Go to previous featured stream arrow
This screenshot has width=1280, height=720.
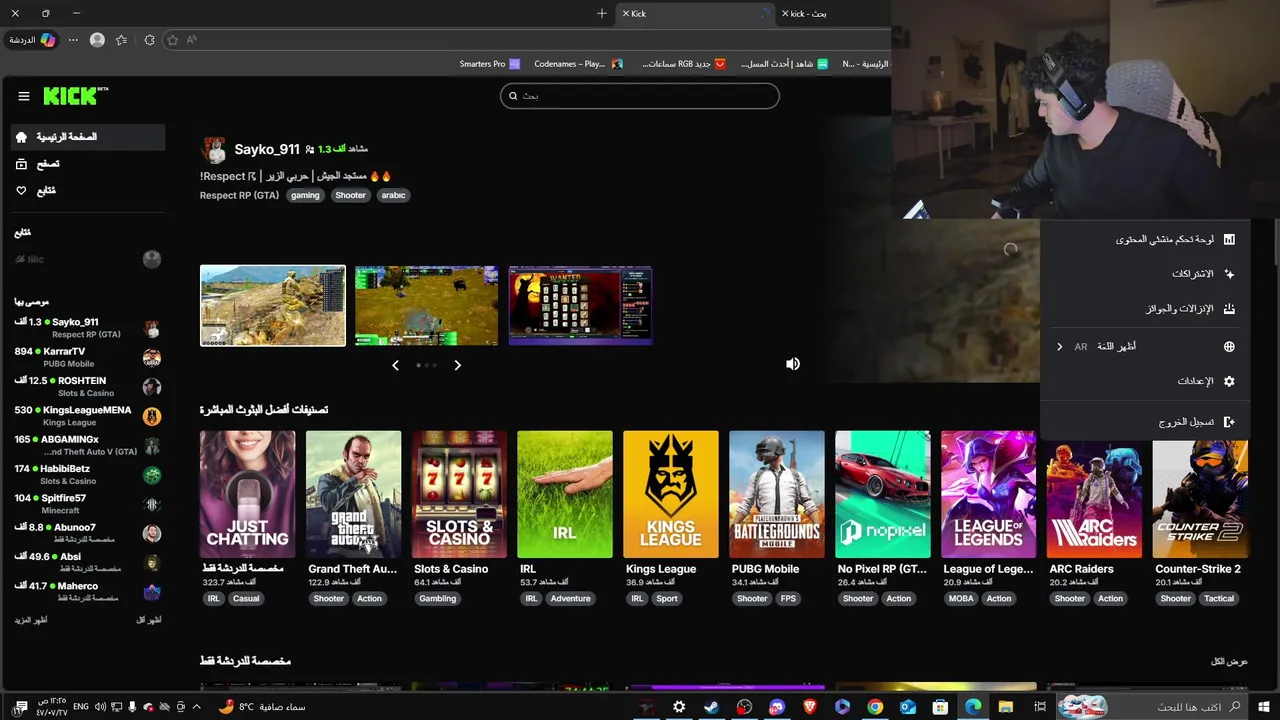point(395,365)
